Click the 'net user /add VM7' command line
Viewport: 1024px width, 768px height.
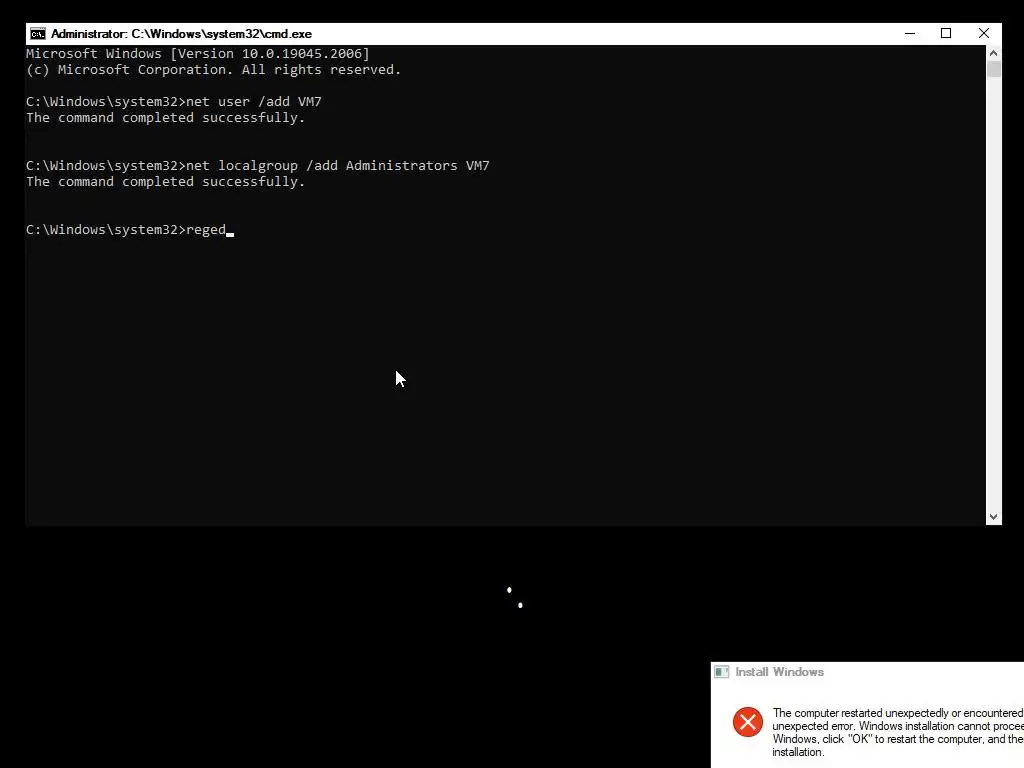click(x=174, y=101)
